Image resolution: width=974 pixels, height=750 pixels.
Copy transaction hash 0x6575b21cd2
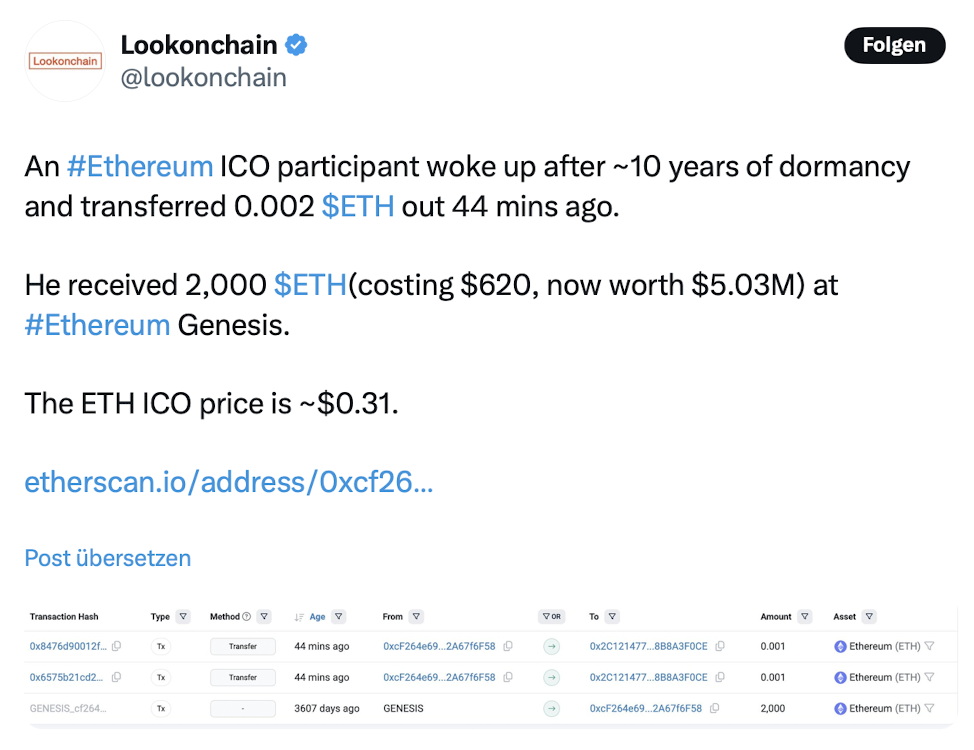click(116, 677)
